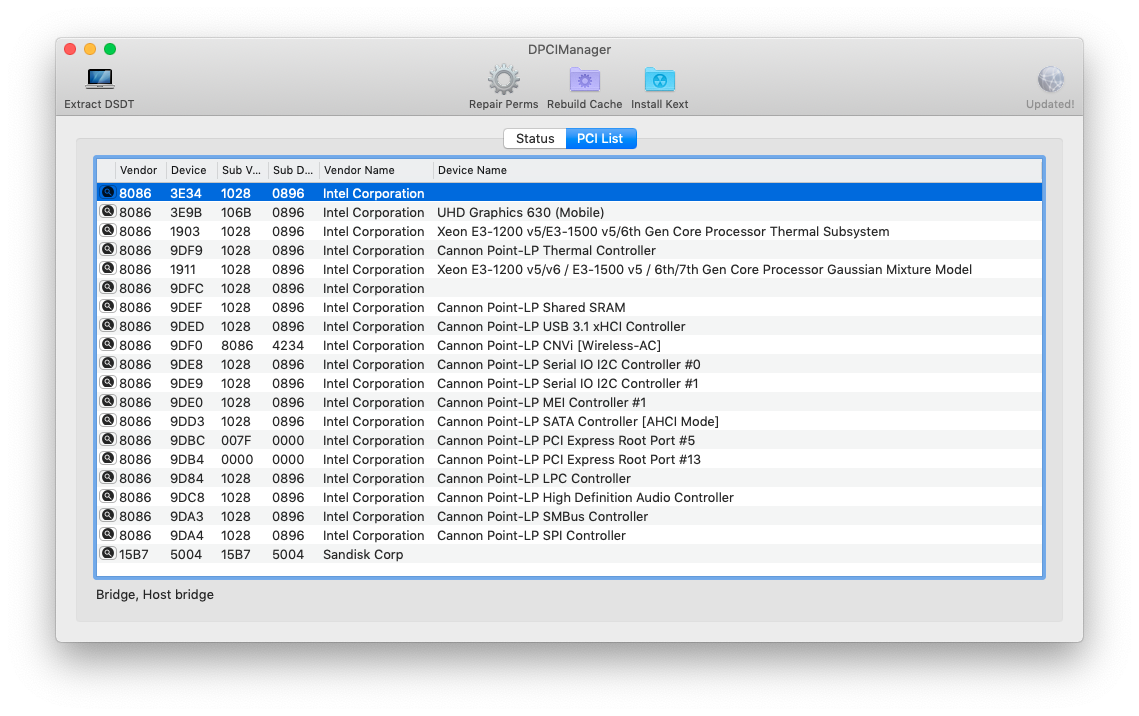Select the PCI List tab
1139x716 pixels.
coord(600,138)
